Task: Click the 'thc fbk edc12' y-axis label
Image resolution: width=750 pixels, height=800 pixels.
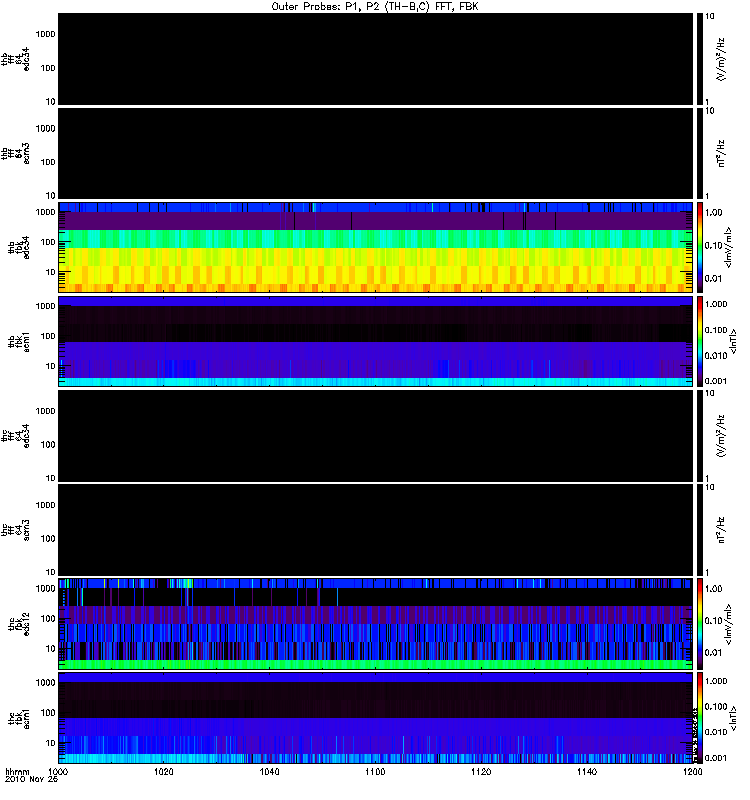Action: [x=19, y=624]
